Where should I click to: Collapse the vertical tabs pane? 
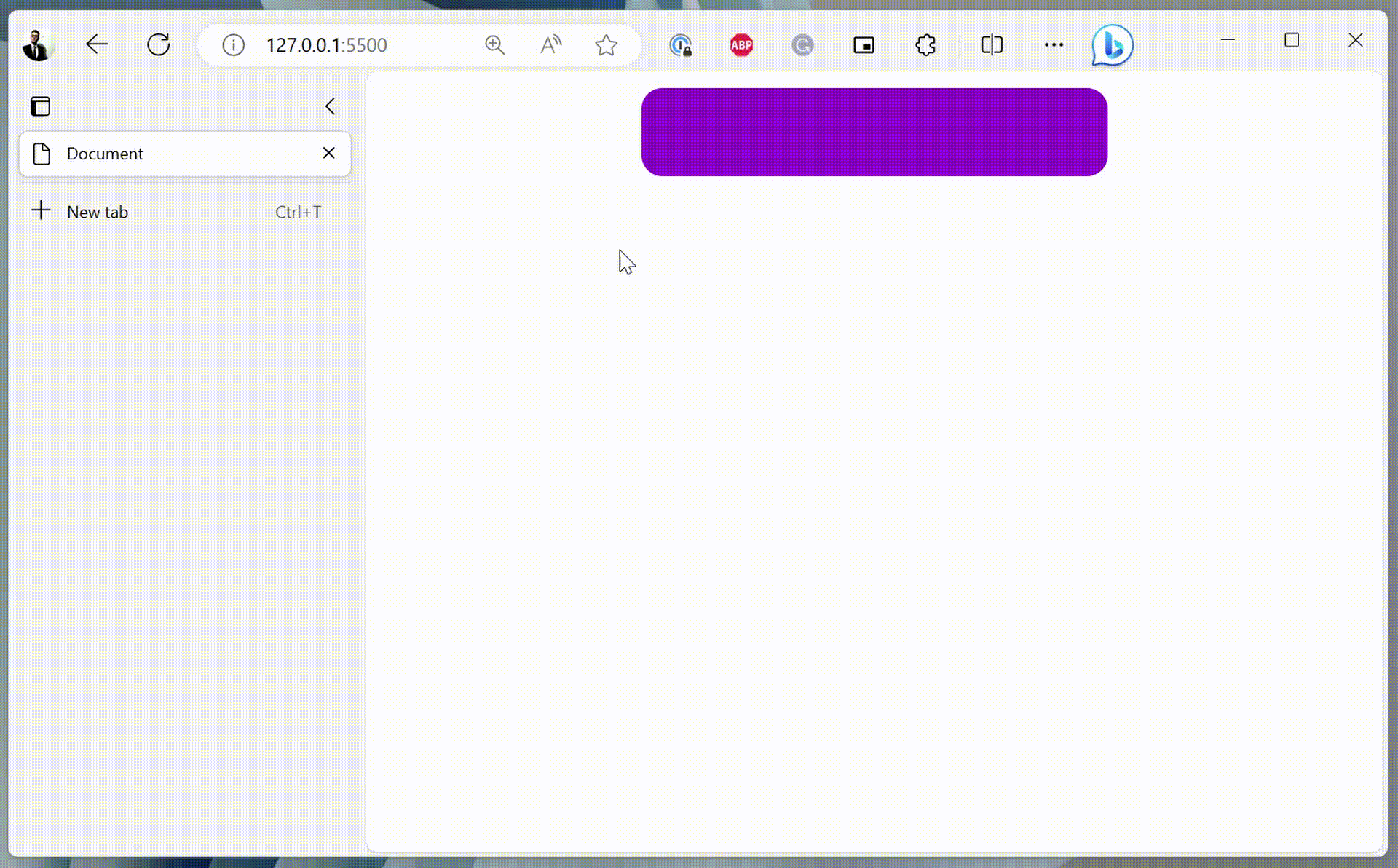(330, 106)
